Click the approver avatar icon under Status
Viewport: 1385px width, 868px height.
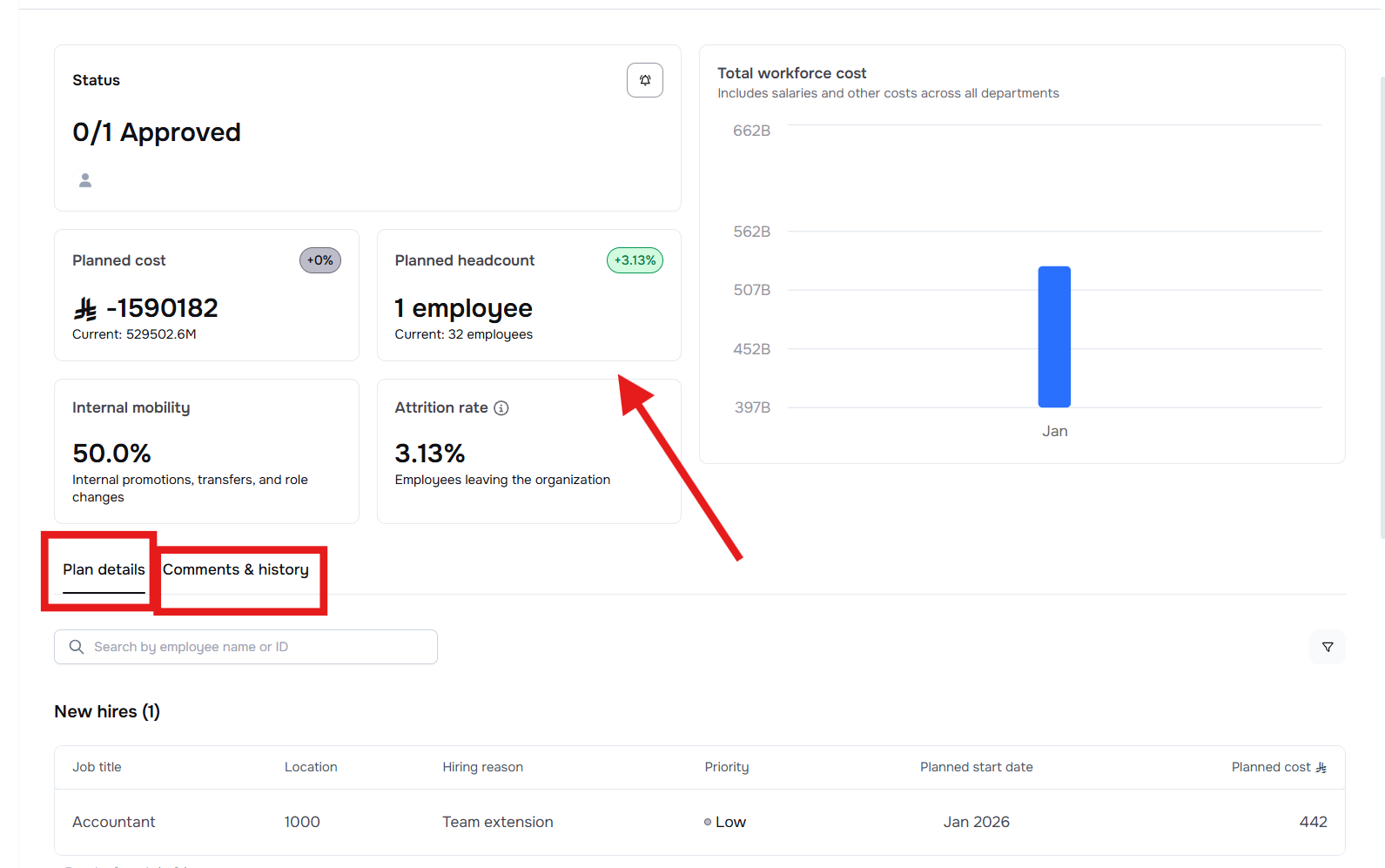(x=85, y=180)
